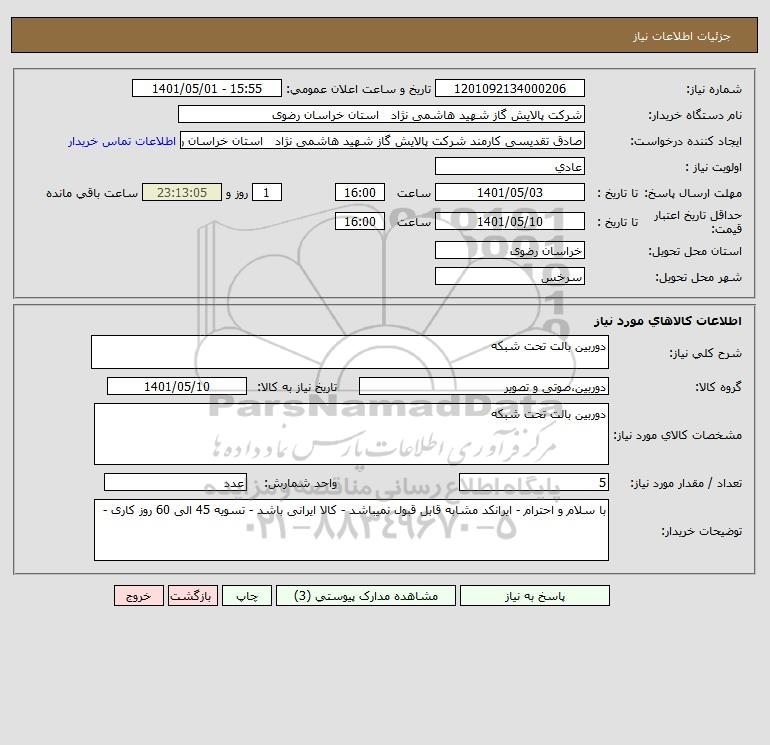Click the announcement date field 1401/05/01 - 15:55

coord(207,88)
